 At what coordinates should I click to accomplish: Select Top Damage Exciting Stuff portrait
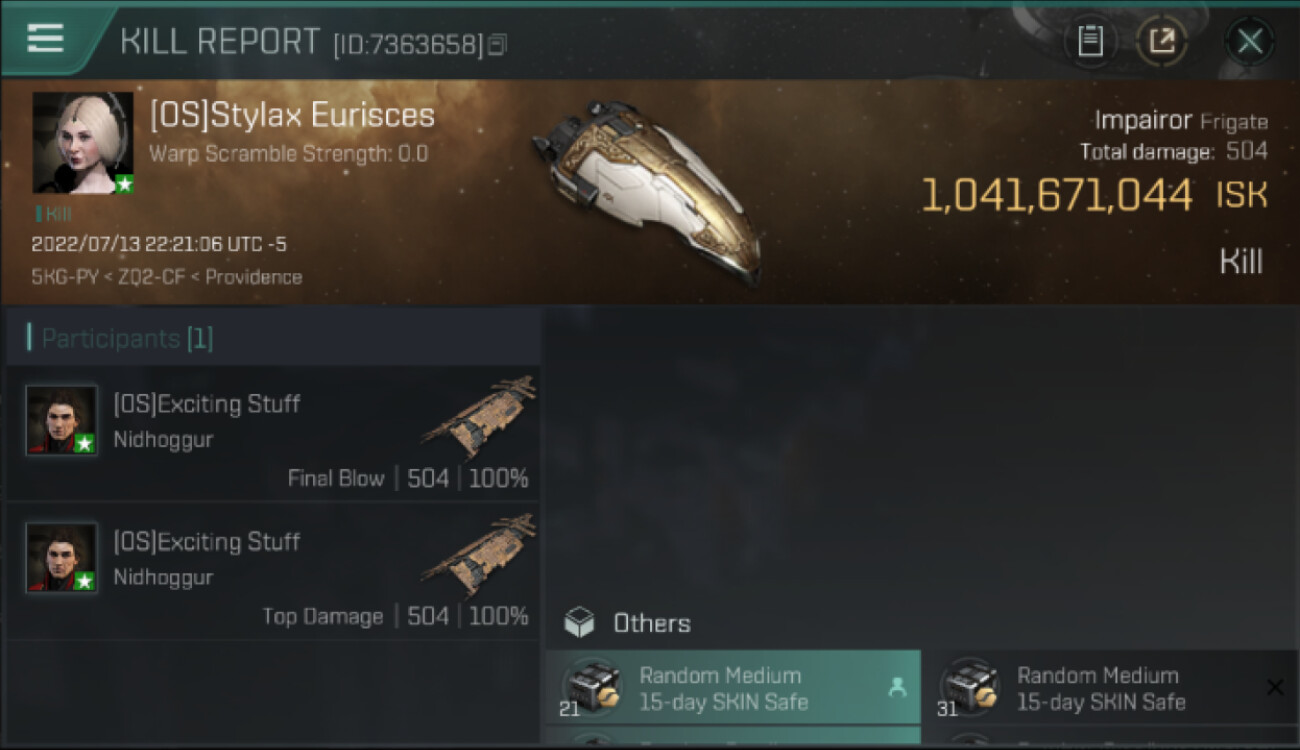click(62, 557)
